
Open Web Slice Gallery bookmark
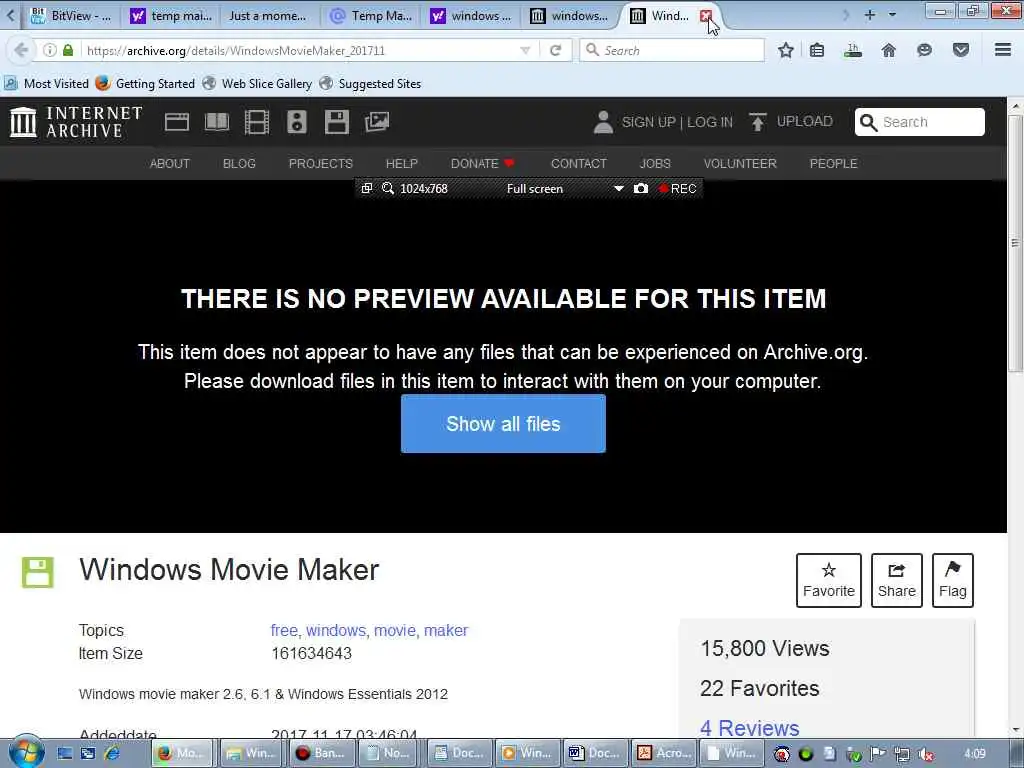point(257,84)
